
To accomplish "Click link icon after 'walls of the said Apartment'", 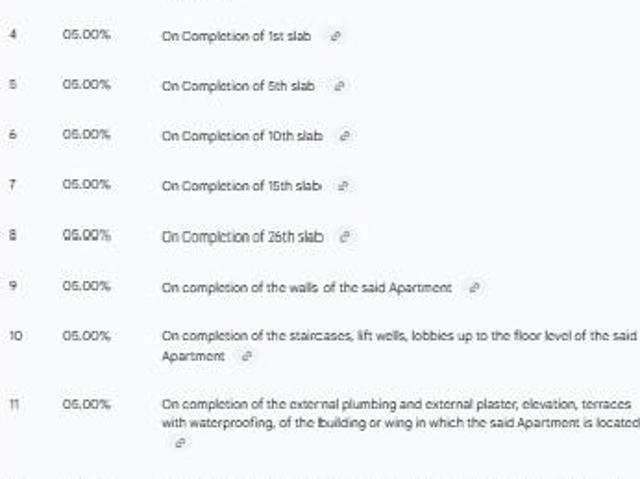I will [474, 287].
